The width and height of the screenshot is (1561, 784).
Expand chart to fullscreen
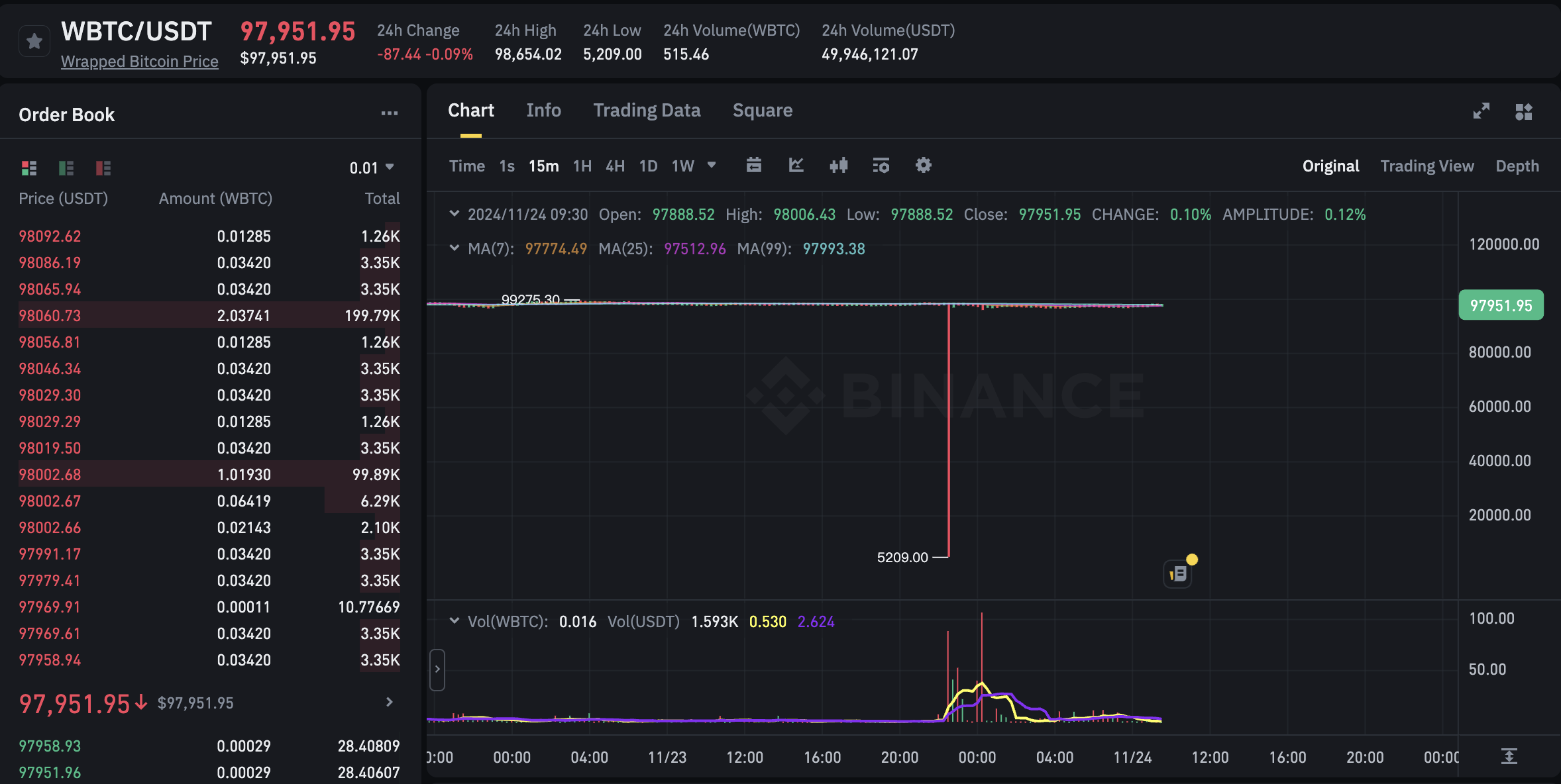pos(1481,111)
